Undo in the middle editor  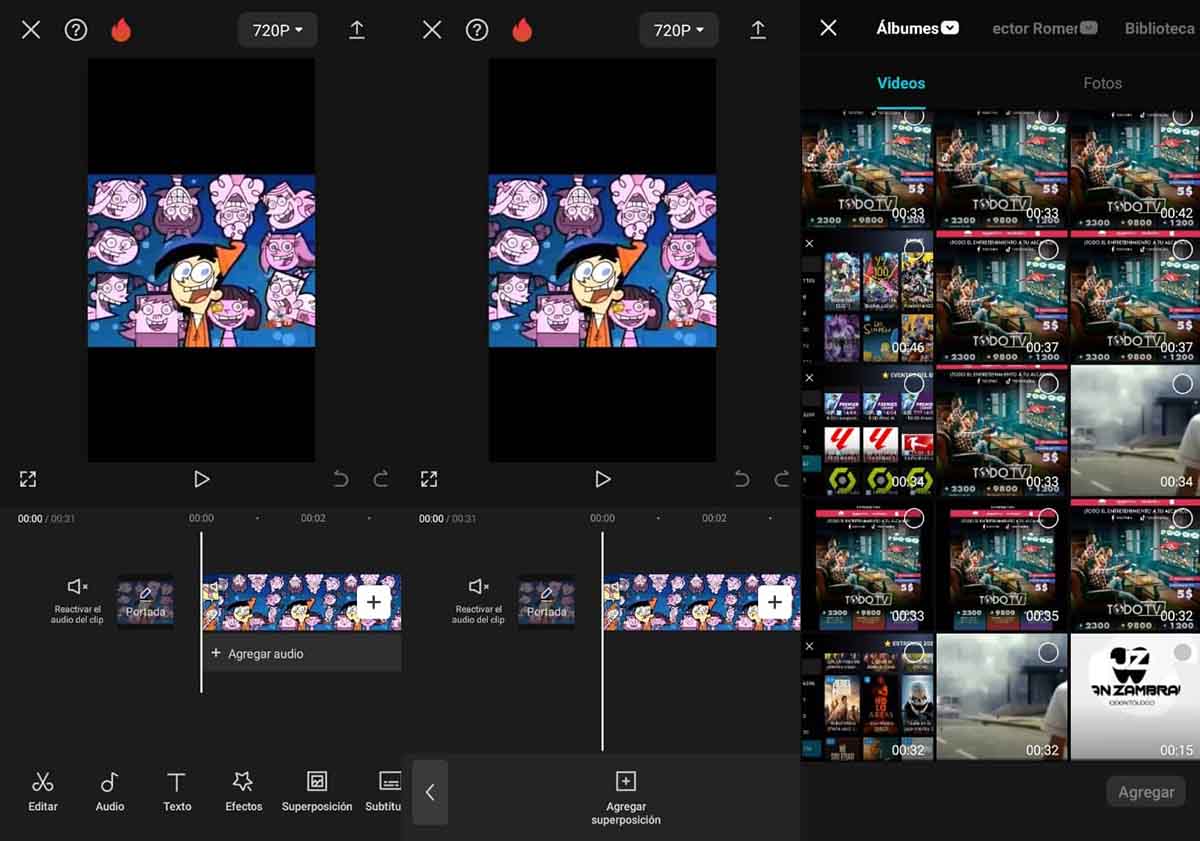click(741, 479)
